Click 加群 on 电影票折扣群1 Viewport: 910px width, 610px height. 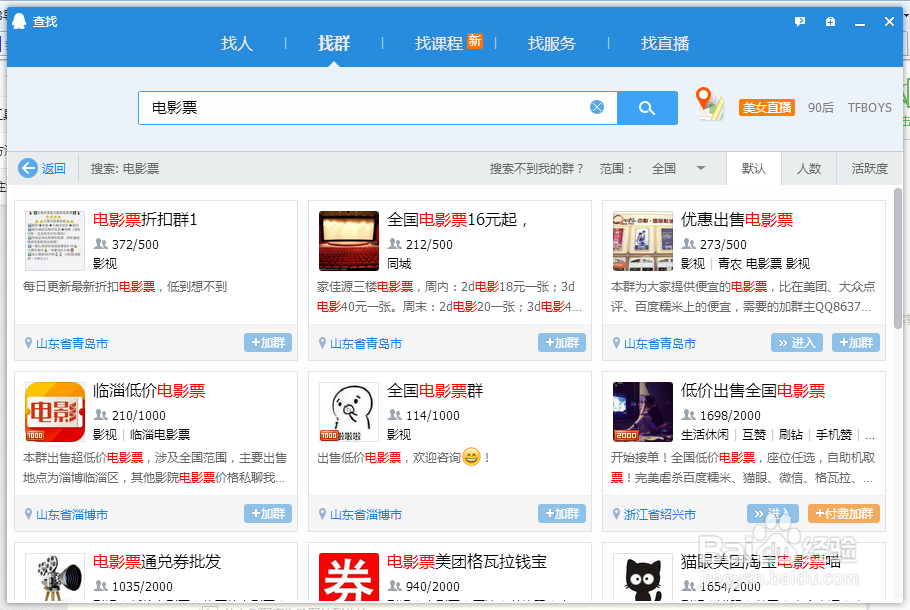click(268, 342)
